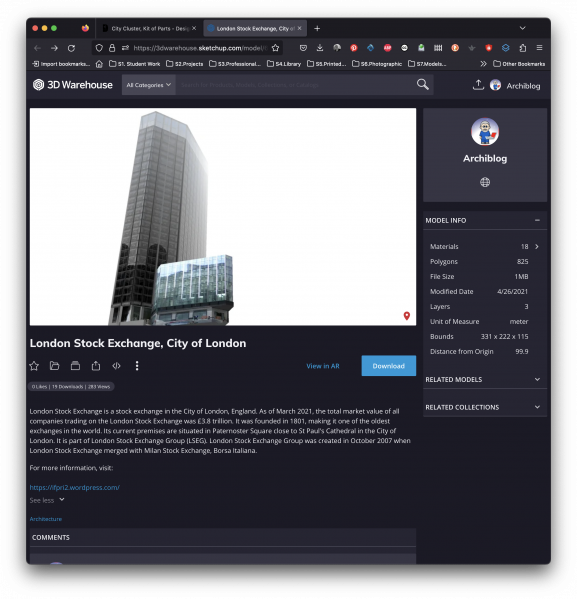Add model to folder icon
Viewport: 577px width, 599px height.
point(55,366)
